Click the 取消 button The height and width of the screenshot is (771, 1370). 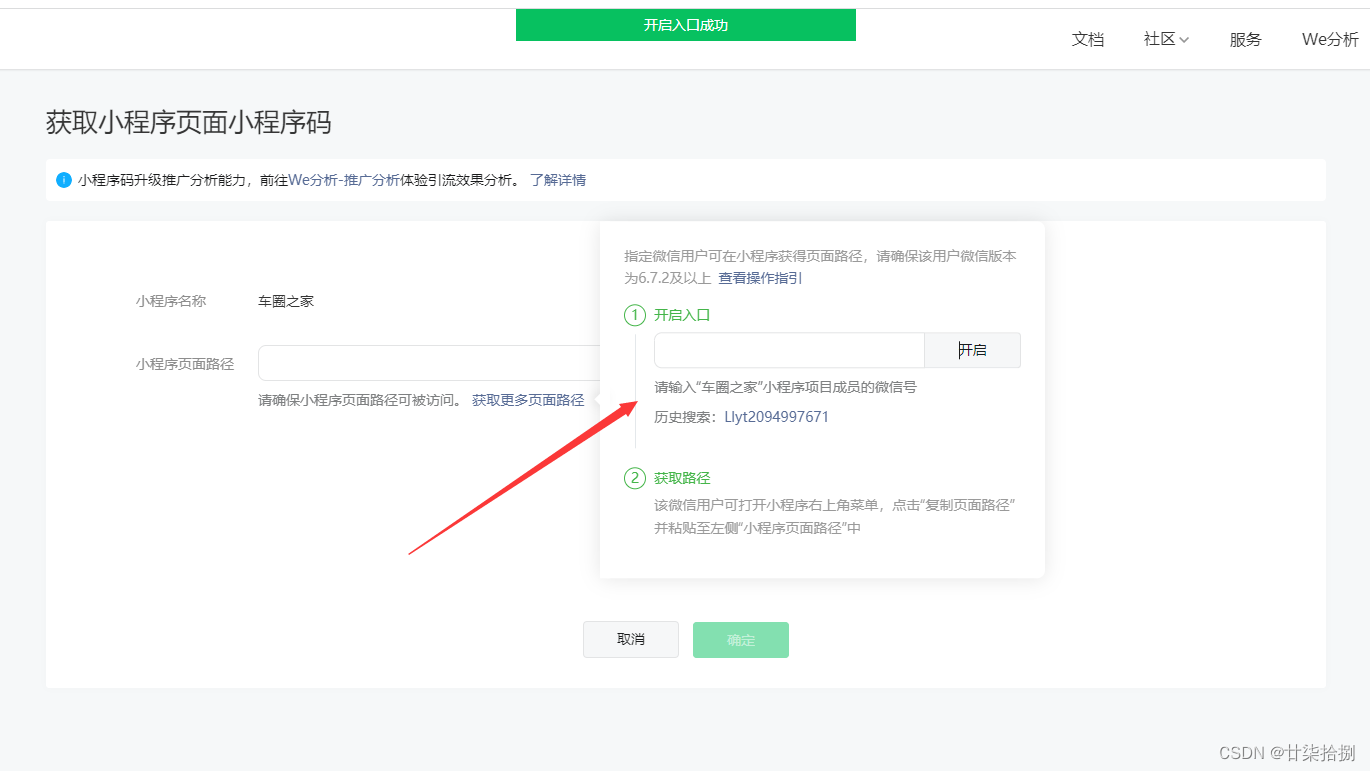[631, 640]
